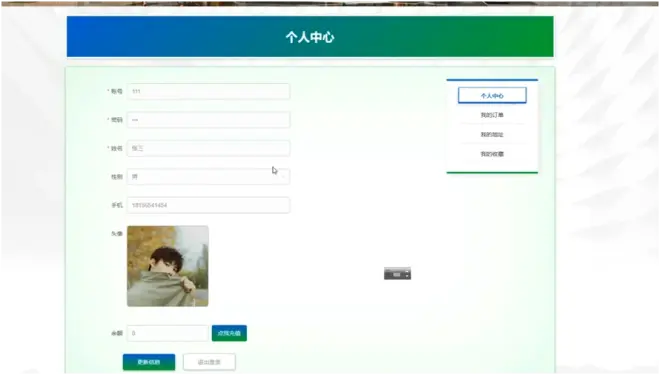The height and width of the screenshot is (375, 660).
Task: Click the 余额 balance input field
Action: [x=168, y=333]
